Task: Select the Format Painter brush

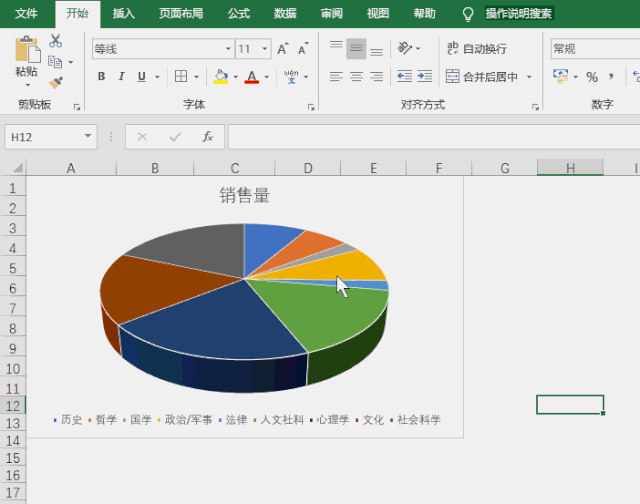Action: 56,83
